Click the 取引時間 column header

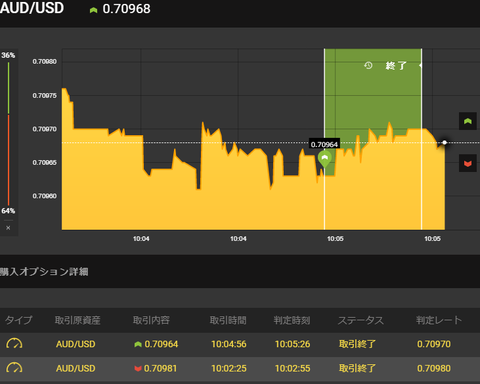228,320
